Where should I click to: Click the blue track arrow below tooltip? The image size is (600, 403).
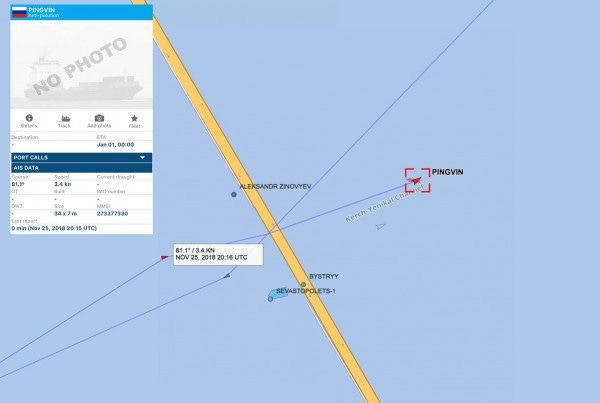[227, 276]
